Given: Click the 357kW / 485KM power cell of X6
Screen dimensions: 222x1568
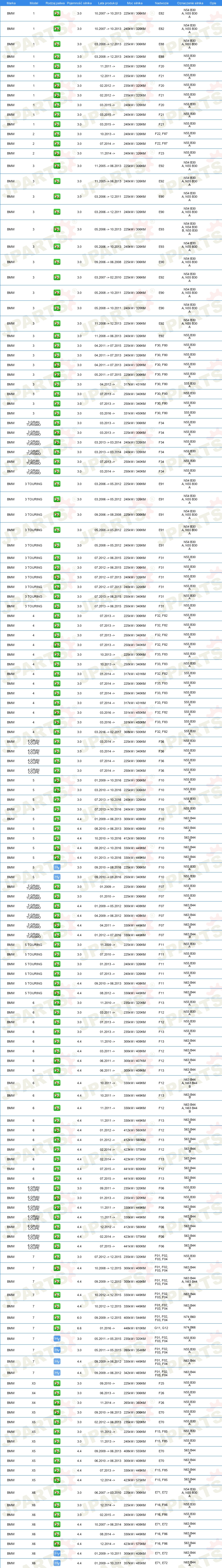Looking at the screenshot, I should click(x=134, y=1563).
